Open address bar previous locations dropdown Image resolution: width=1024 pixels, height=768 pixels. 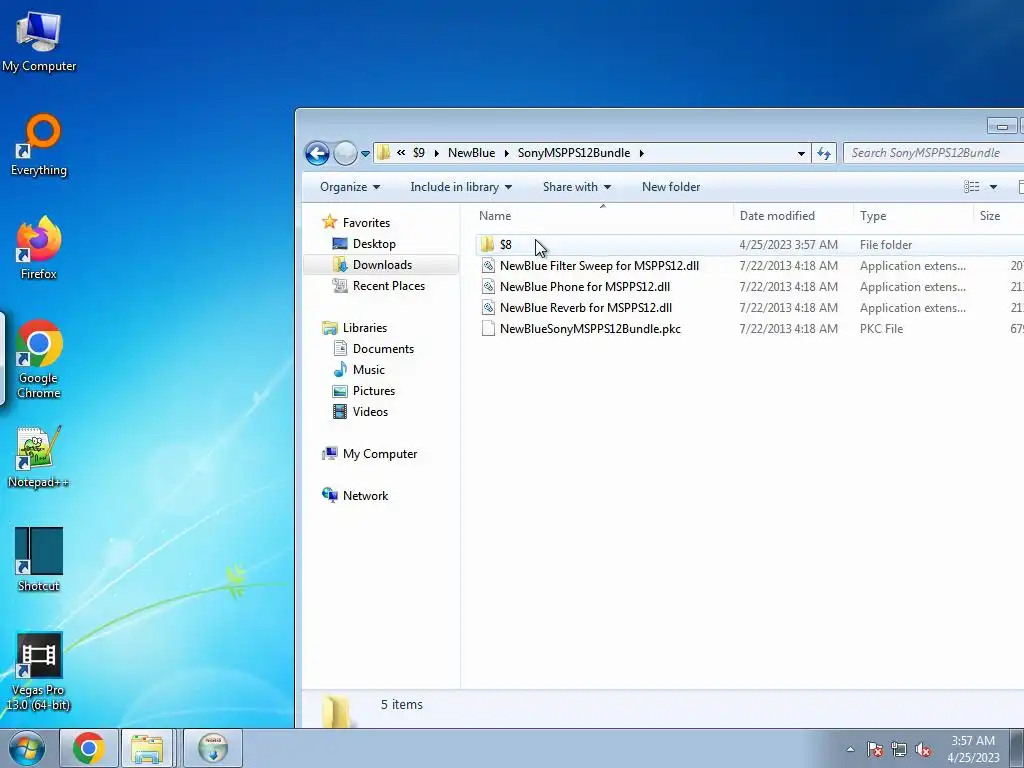(801, 153)
